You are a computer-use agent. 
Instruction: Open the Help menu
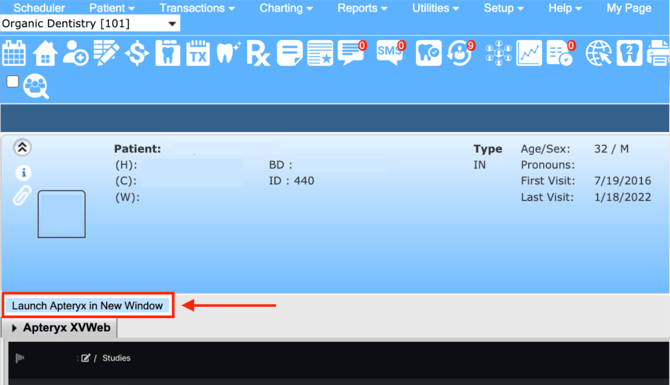pos(565,8)
